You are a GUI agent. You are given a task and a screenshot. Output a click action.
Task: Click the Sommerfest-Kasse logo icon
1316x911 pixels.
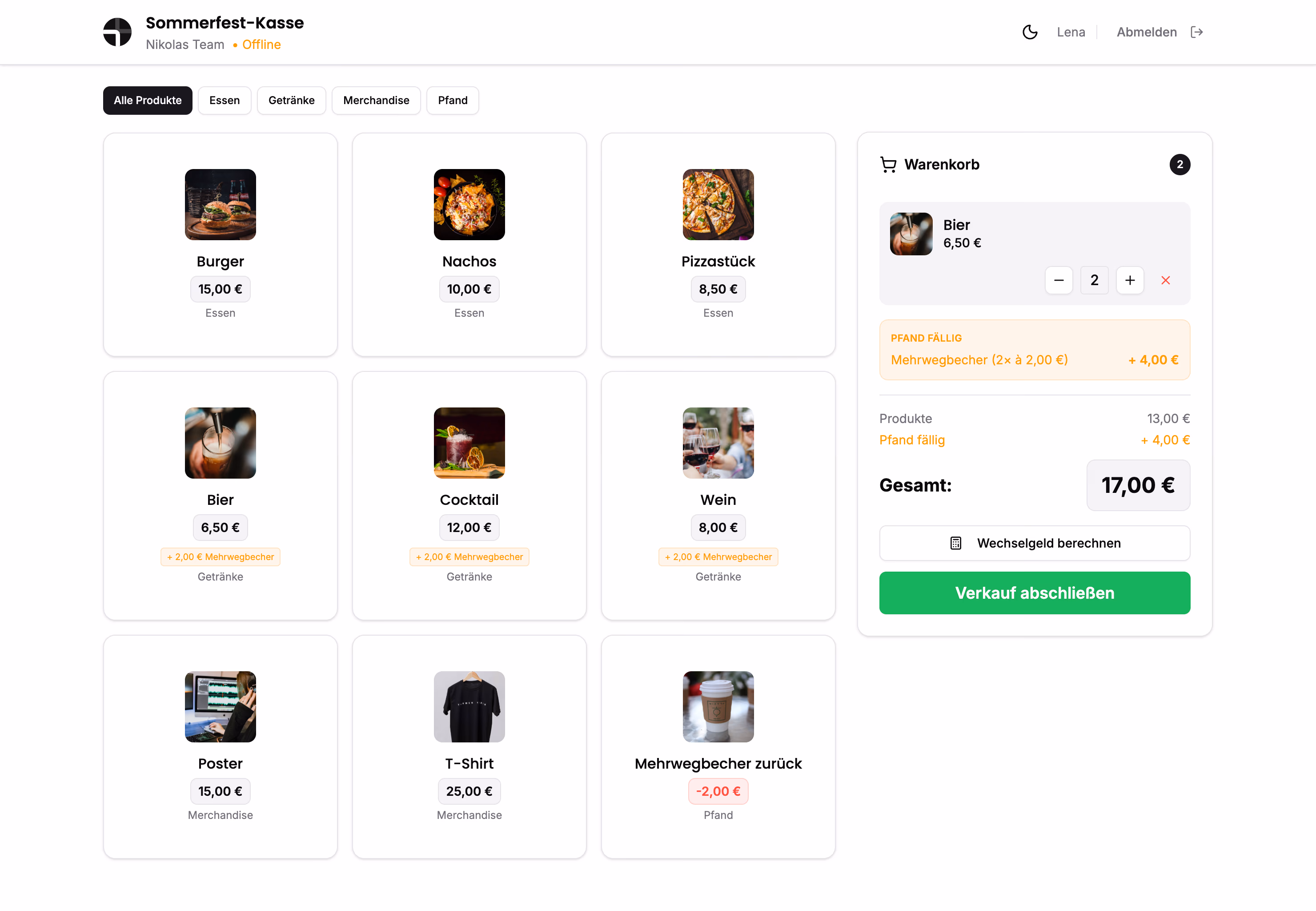click(117, 32)
